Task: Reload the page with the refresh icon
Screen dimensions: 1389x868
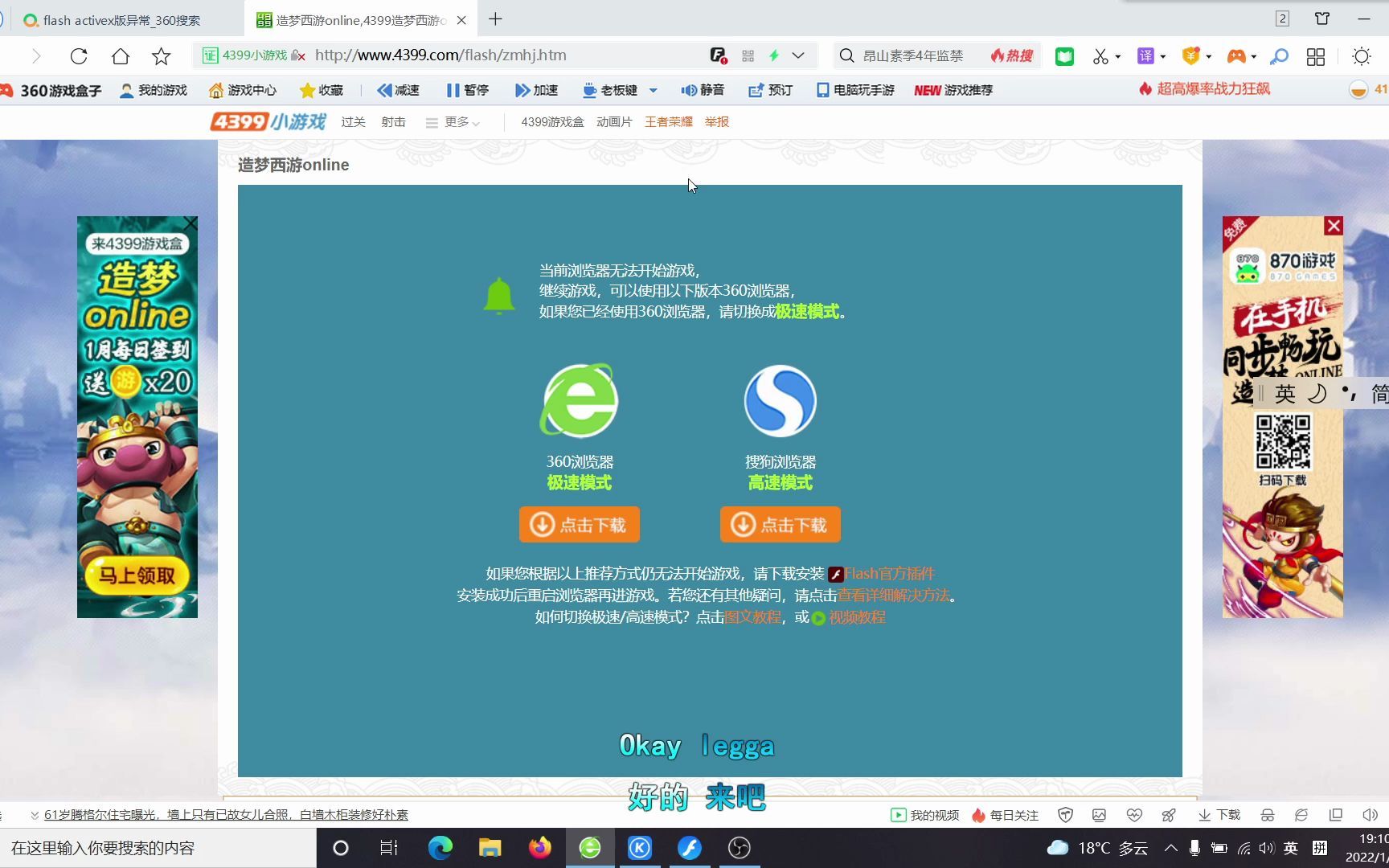Action: pos(79,56)
